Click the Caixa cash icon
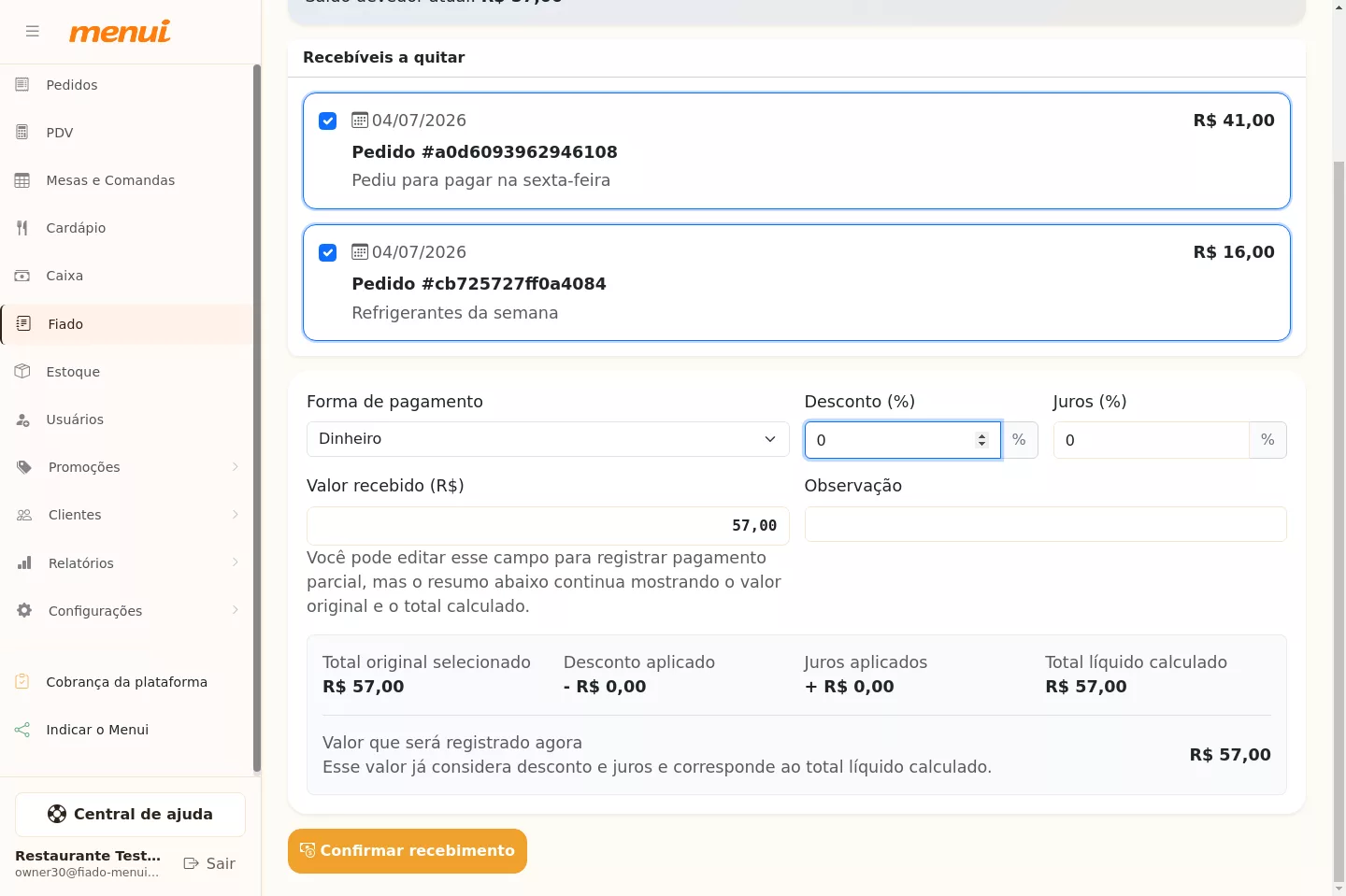 (22, 276)
